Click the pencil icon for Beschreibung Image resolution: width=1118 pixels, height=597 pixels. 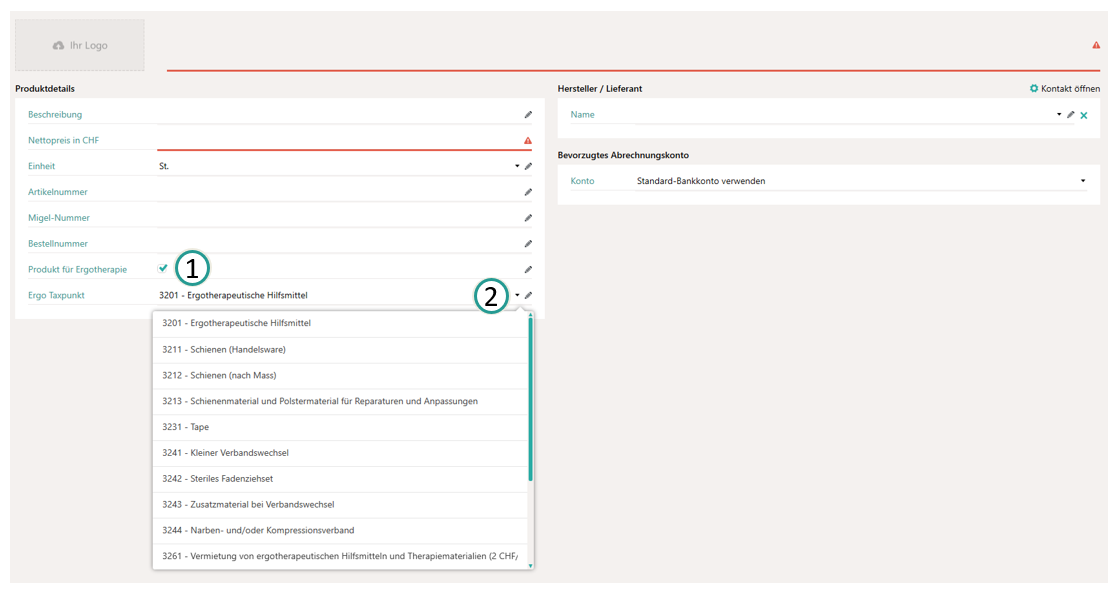[x=528, y=115]
